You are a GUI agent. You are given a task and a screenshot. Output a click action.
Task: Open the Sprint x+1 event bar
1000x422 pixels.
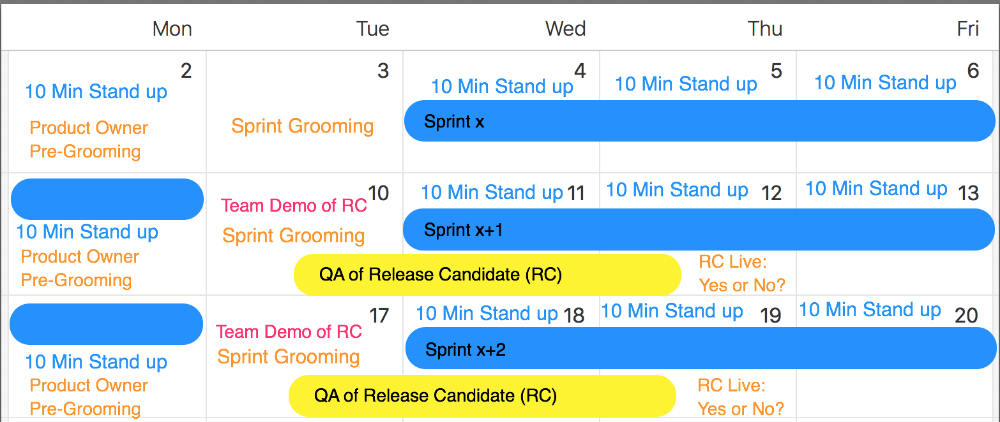[699, 229]
